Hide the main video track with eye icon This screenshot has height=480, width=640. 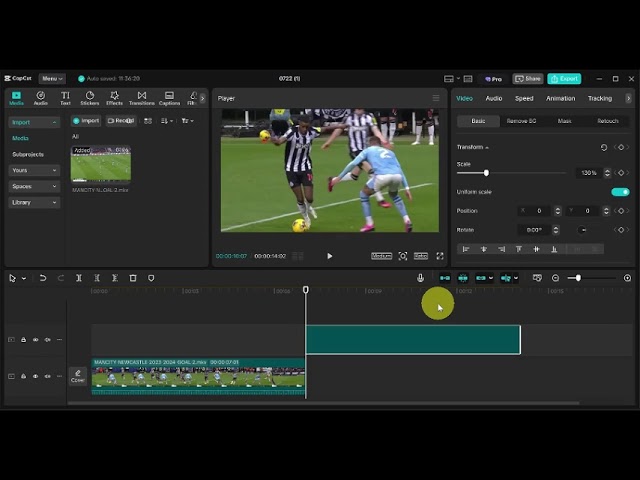pos(36,376)
